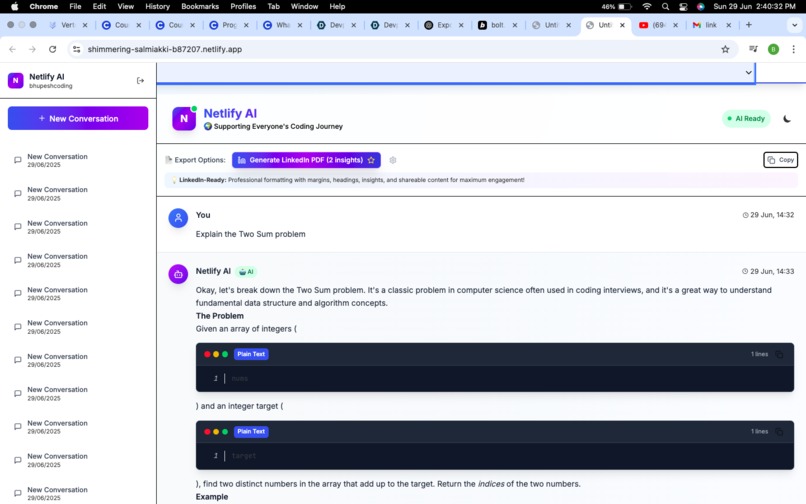The width and height of the screenshot is (806, 504).
Task: Click the logout icon beside Netlify AI
Action: click(140, 81)
